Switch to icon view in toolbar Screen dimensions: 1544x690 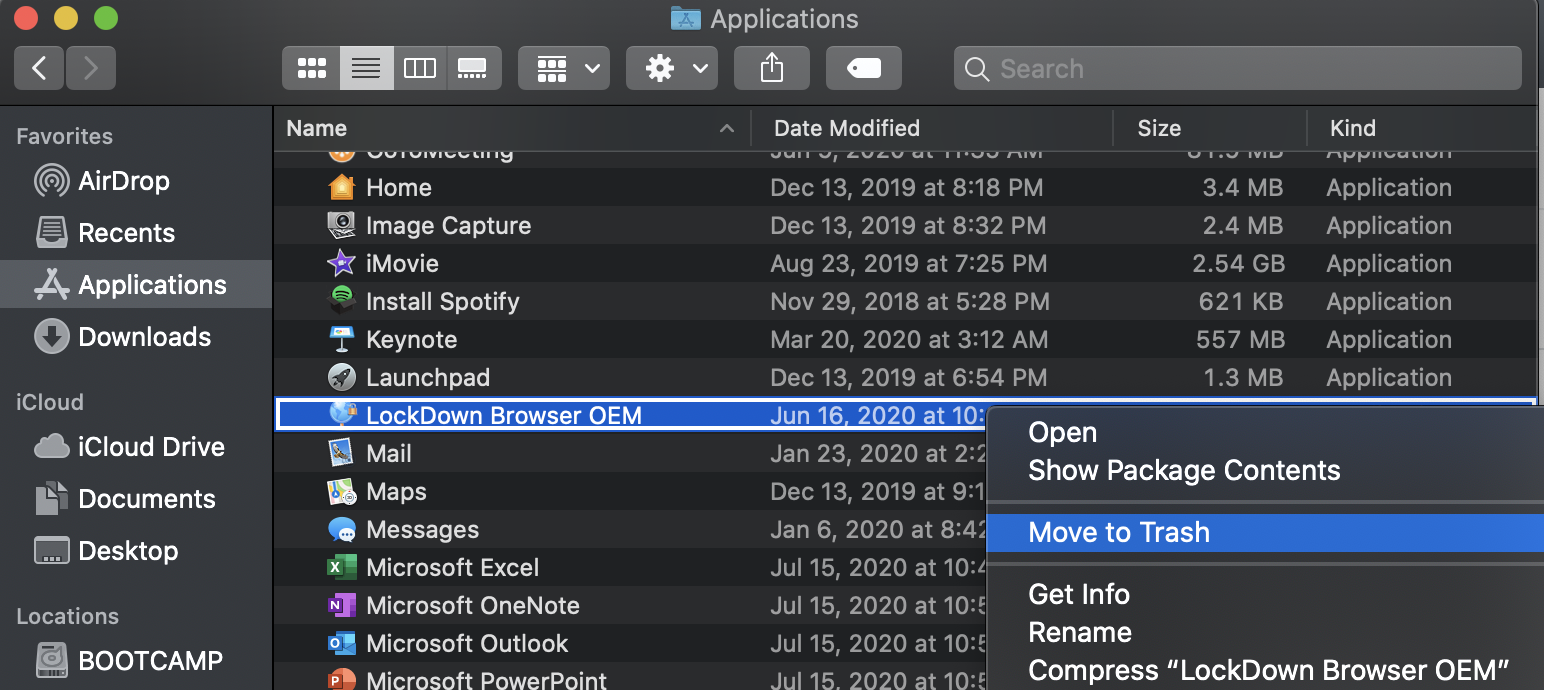click(311, 68)
